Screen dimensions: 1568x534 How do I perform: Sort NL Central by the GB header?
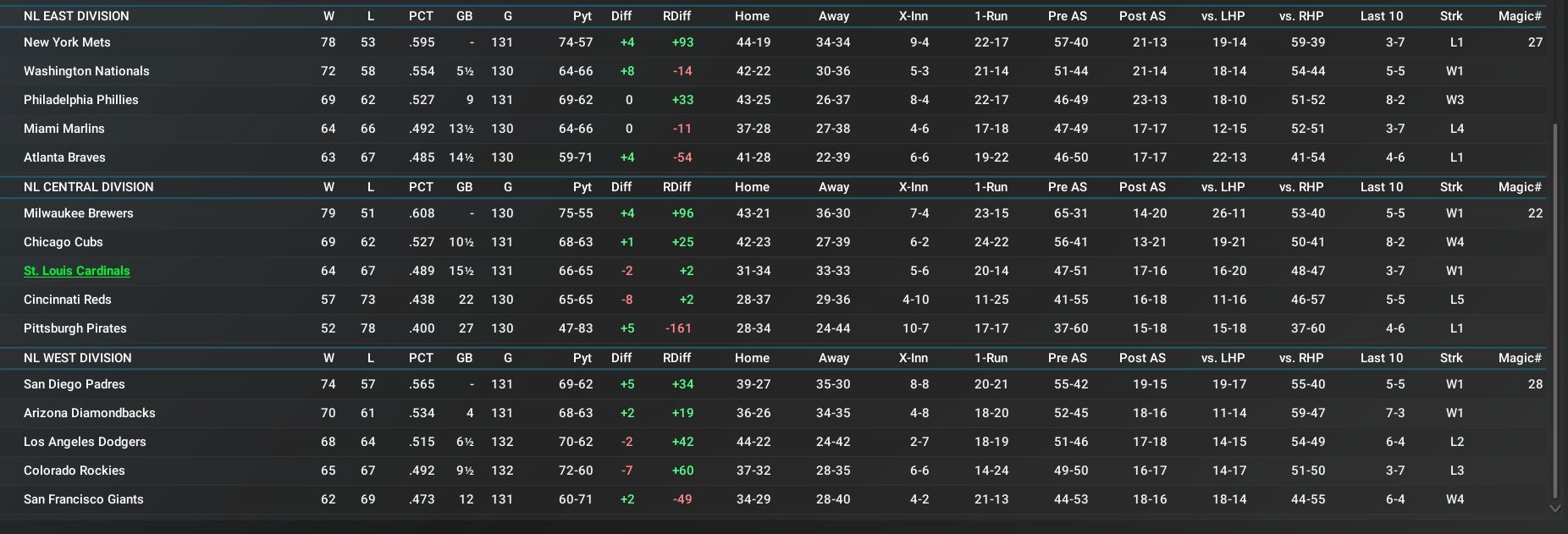465,187
